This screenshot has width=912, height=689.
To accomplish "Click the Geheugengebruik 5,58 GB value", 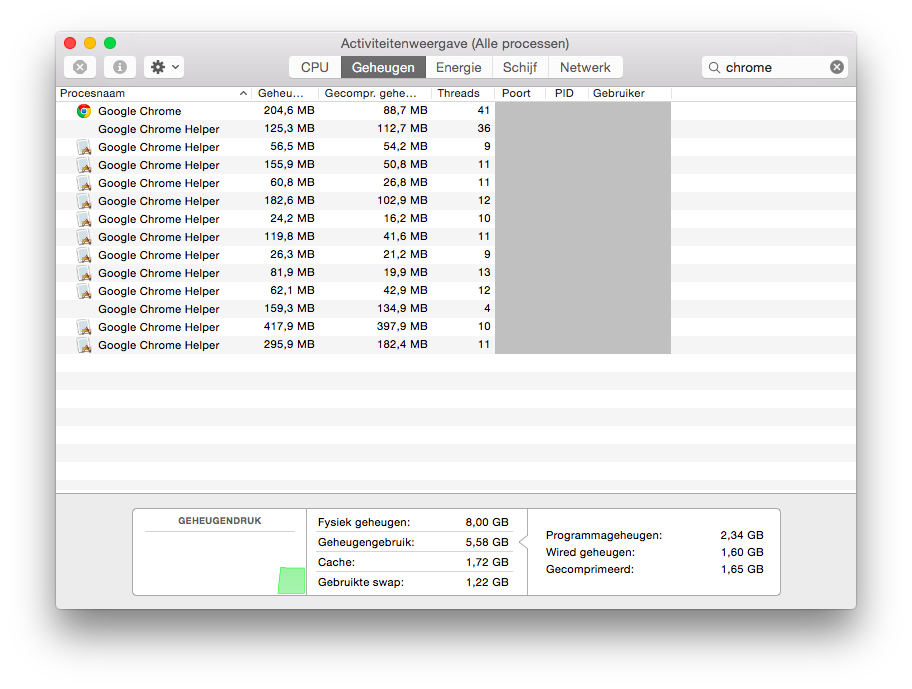I will [487, 542].
